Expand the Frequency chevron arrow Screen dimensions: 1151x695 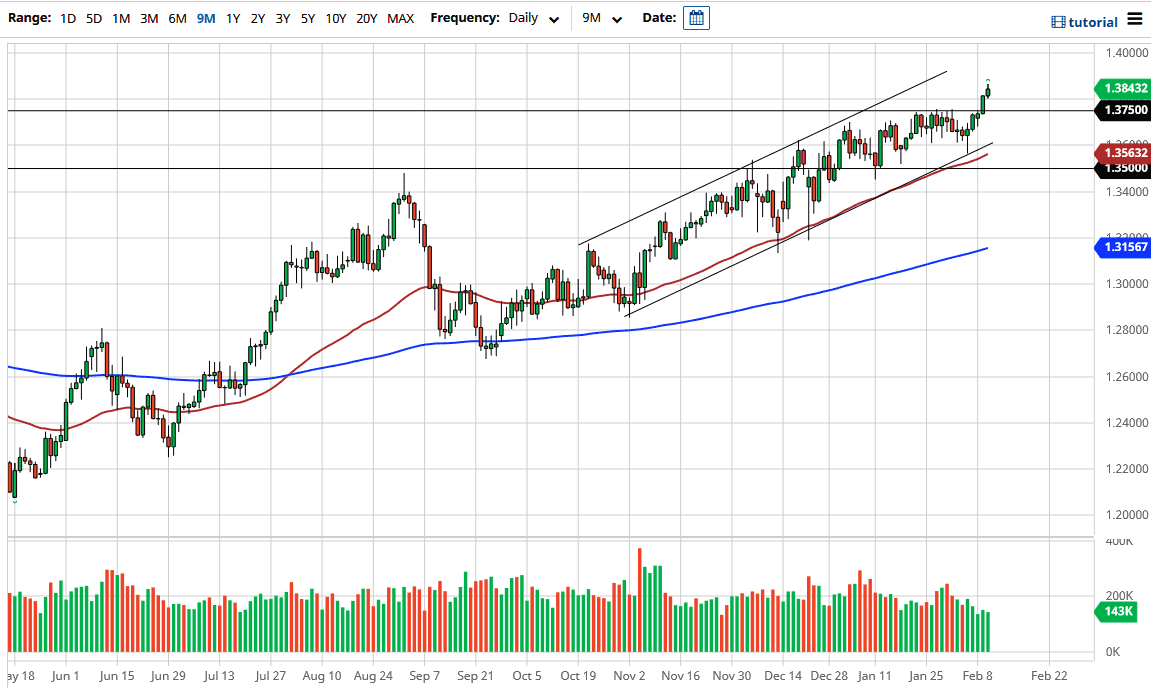pyautogui.click(x=554, y=19)
